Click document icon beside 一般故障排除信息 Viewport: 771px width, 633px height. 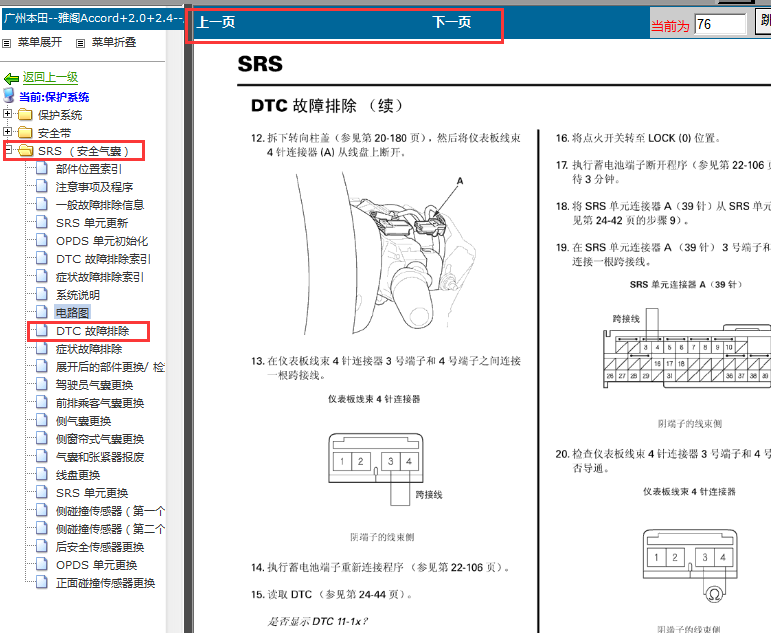42,205
